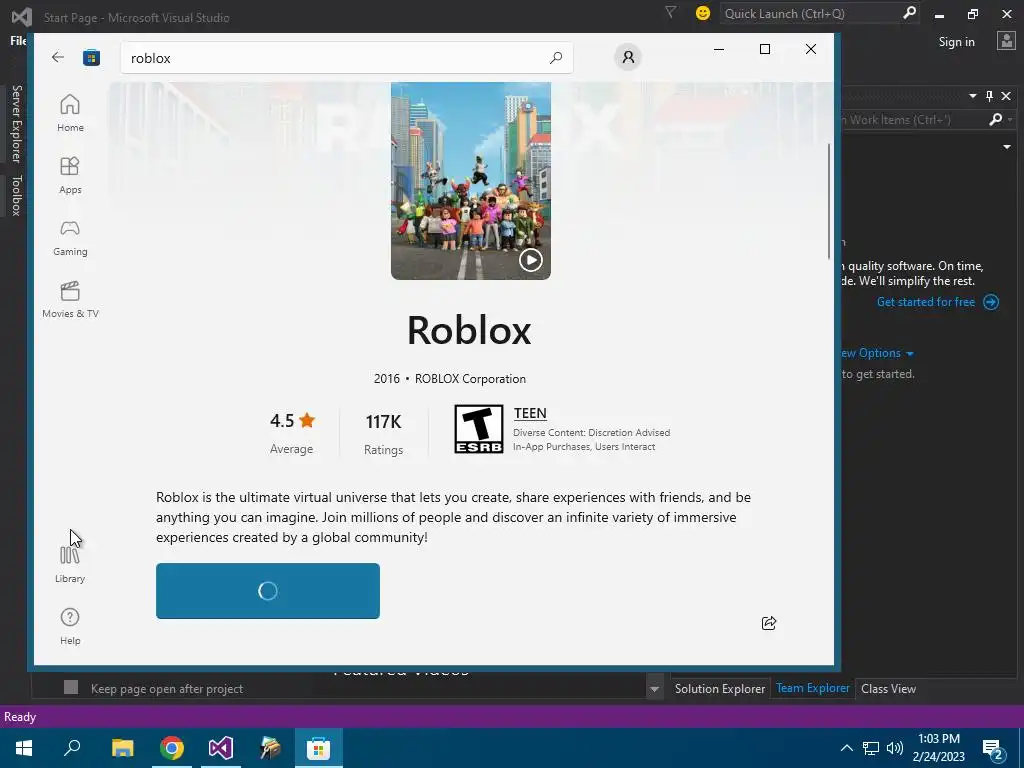Toggle Keep page open after project checkbox
The height and width of the screenshot is (768, 1024).
click(x=71, y=687)
